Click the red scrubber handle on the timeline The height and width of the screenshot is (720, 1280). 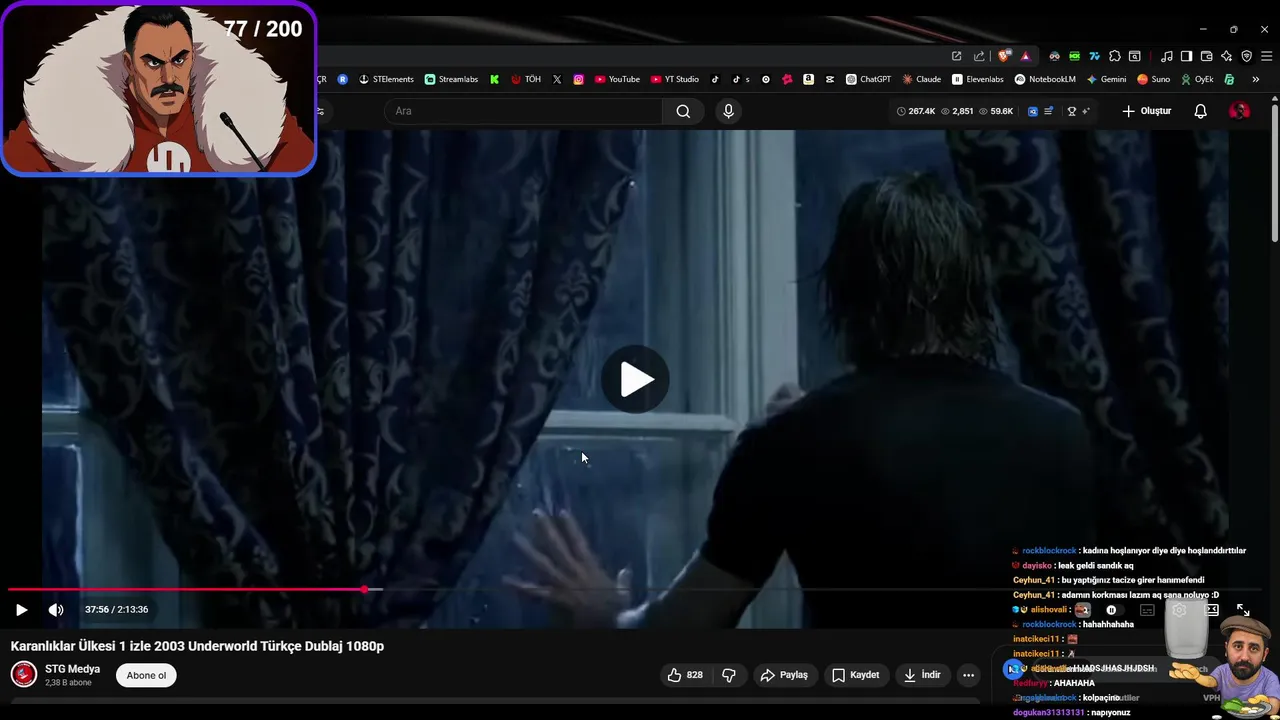point(365,590)
